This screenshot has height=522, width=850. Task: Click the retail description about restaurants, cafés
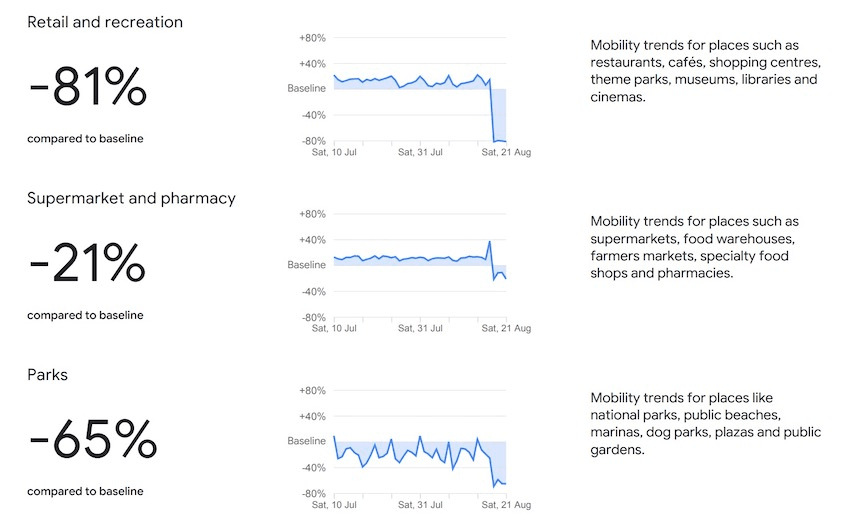[705, 72]
